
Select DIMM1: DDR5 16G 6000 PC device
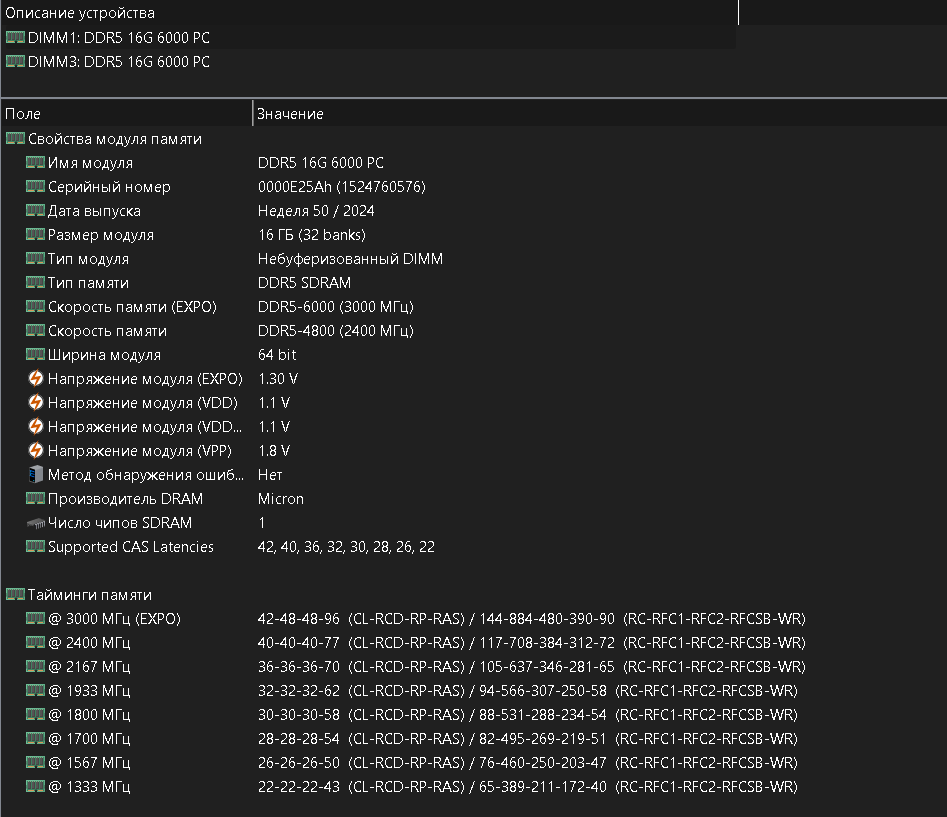click(118, 38)
